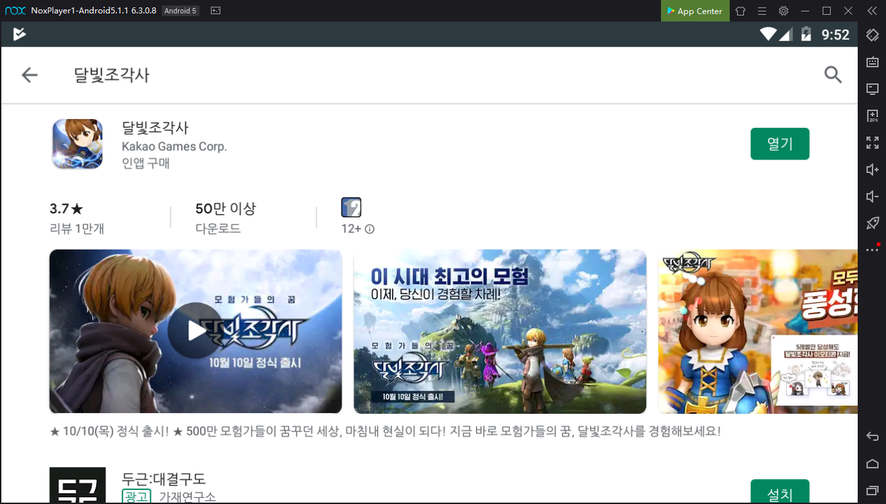Viewport: 886px width, 504px height.
Task: Open the Nox App Center
Action: [x=695, y=11]
